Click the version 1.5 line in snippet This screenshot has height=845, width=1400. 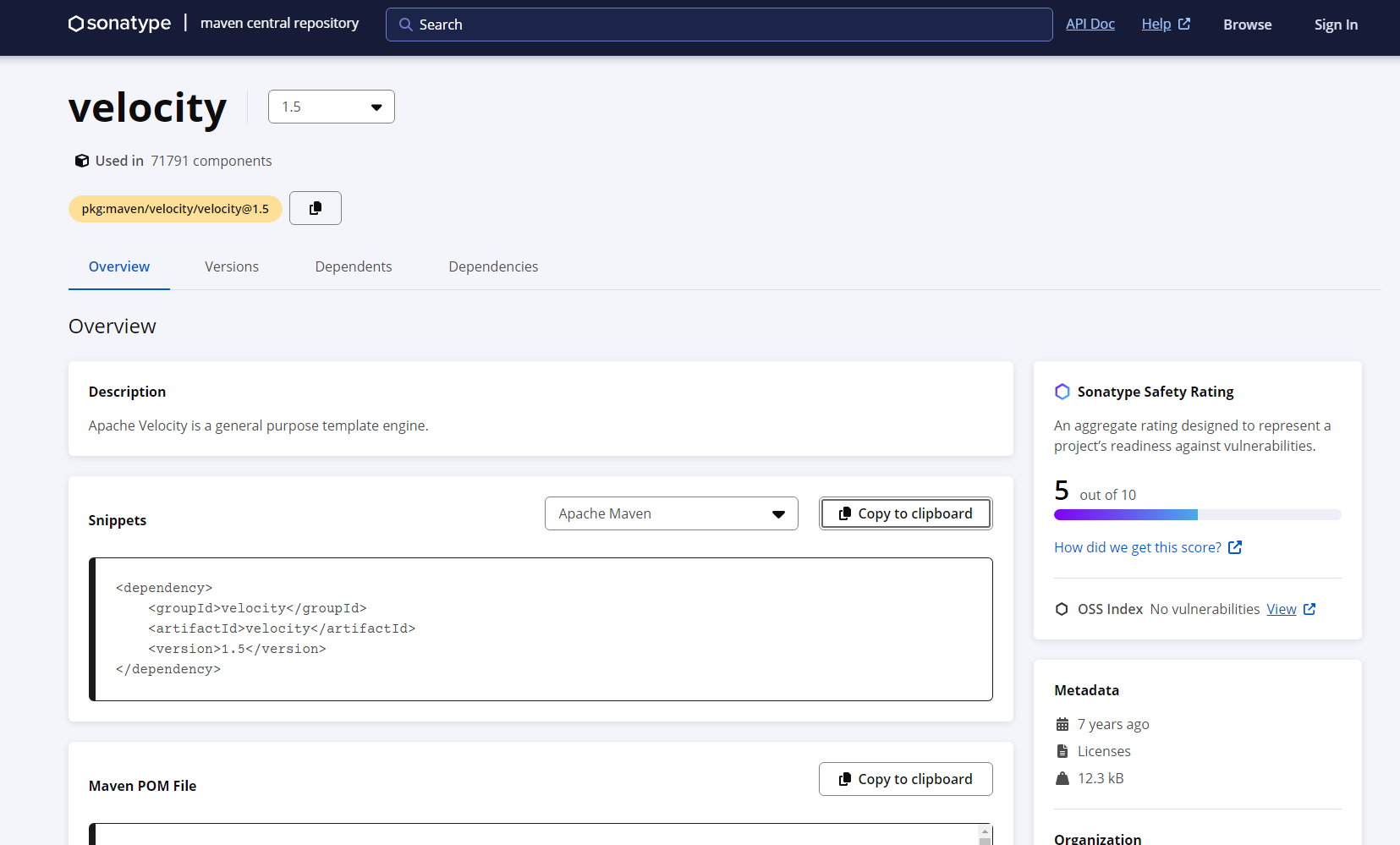tap(237, 649)
